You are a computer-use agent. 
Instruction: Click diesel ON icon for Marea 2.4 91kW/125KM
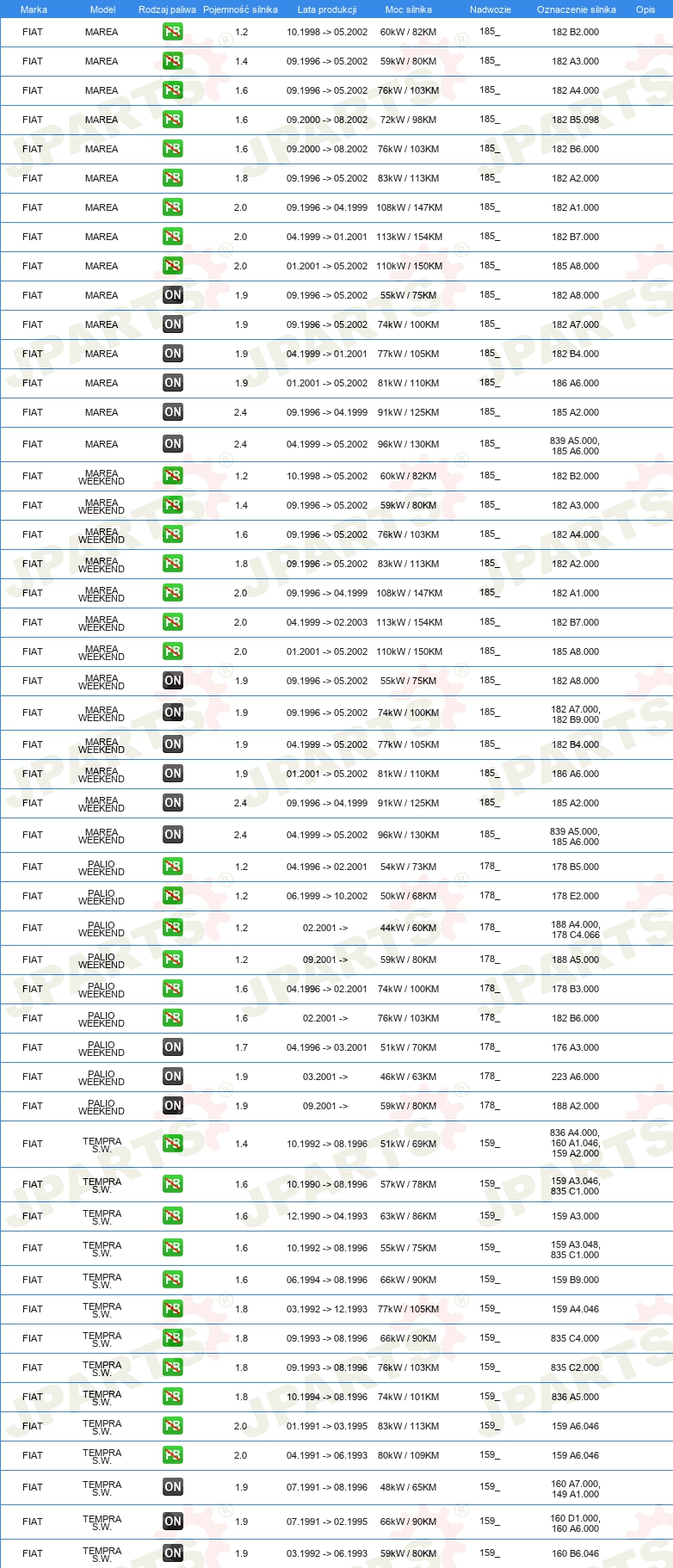173,412
